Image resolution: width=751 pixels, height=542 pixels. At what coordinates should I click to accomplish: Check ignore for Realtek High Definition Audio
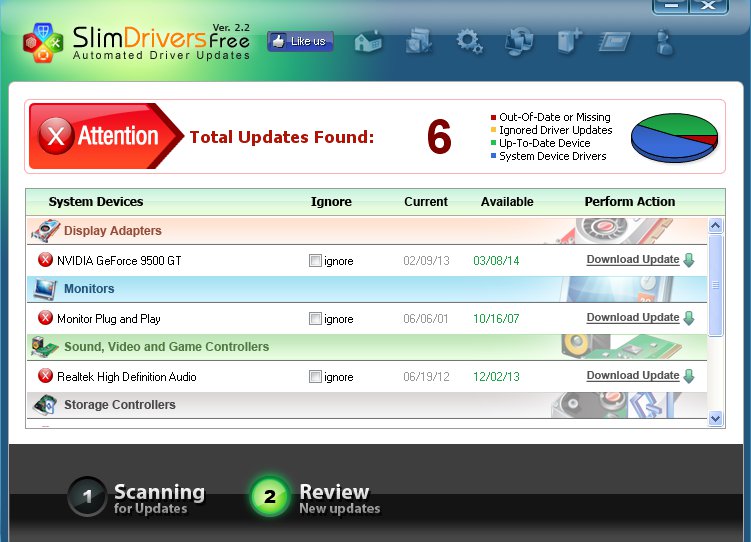coord(315,377)
